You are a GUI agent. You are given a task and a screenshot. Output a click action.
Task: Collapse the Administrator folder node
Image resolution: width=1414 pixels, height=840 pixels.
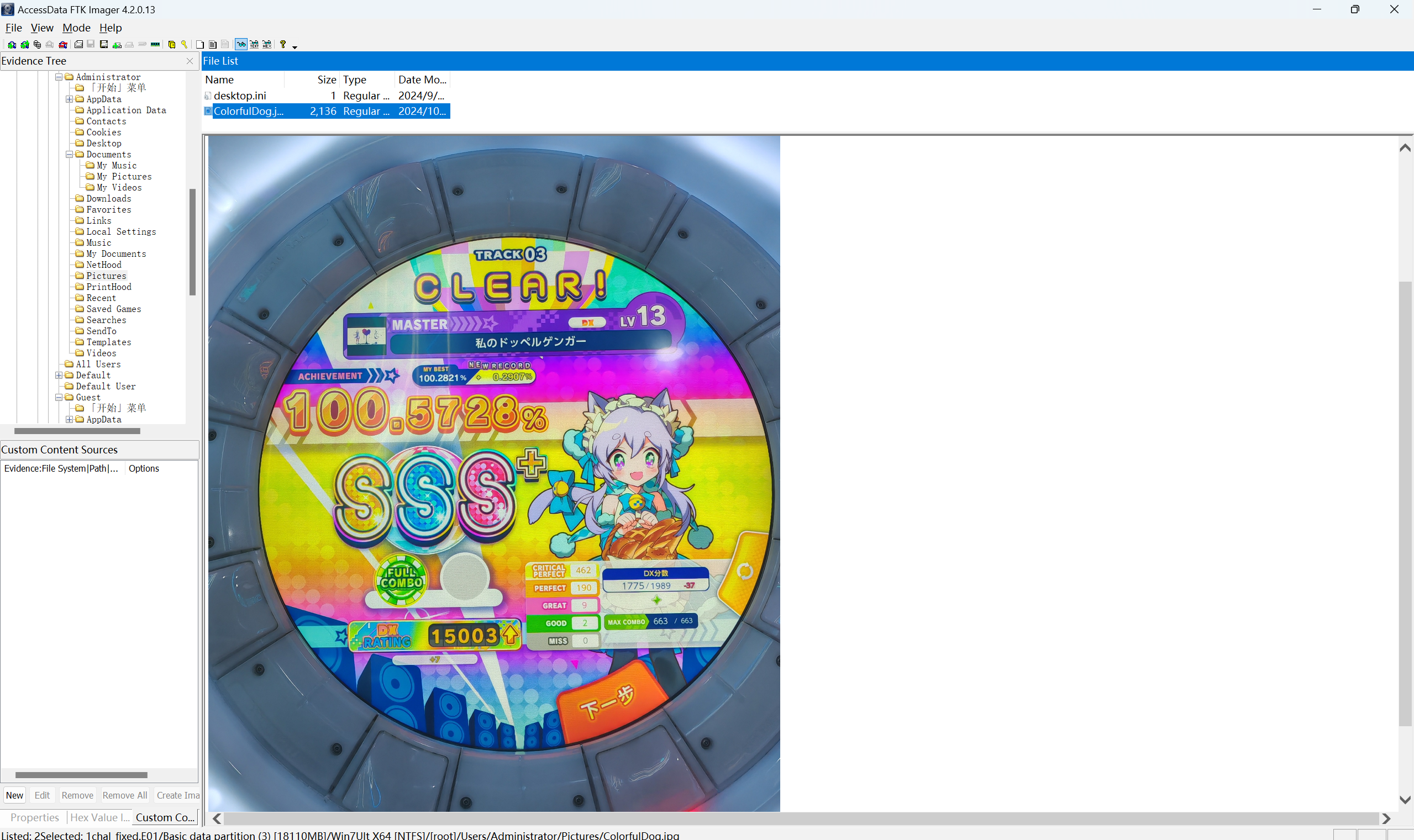pos(59,77)
